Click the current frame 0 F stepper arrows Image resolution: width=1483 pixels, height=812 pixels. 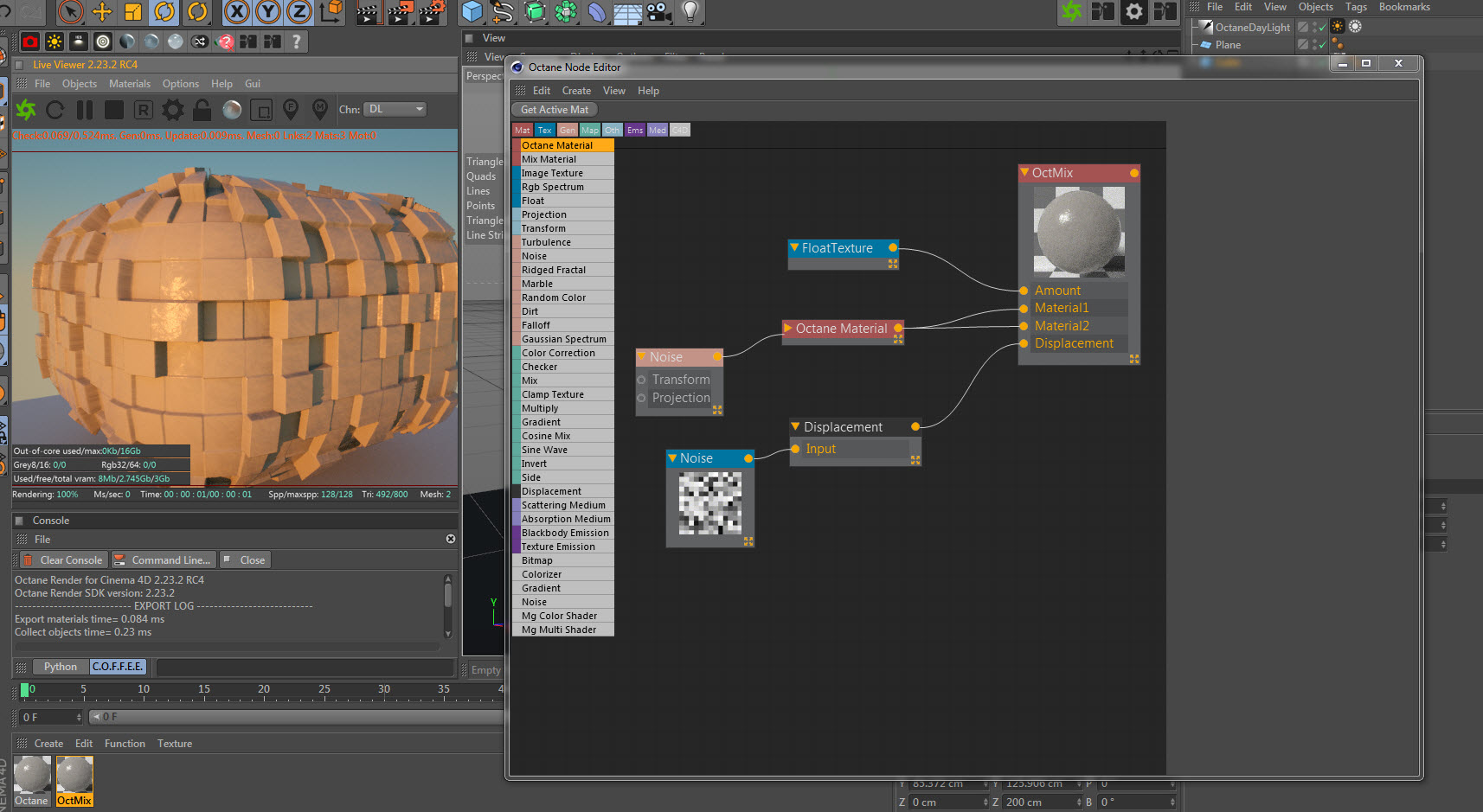click(x=79, y=717)
